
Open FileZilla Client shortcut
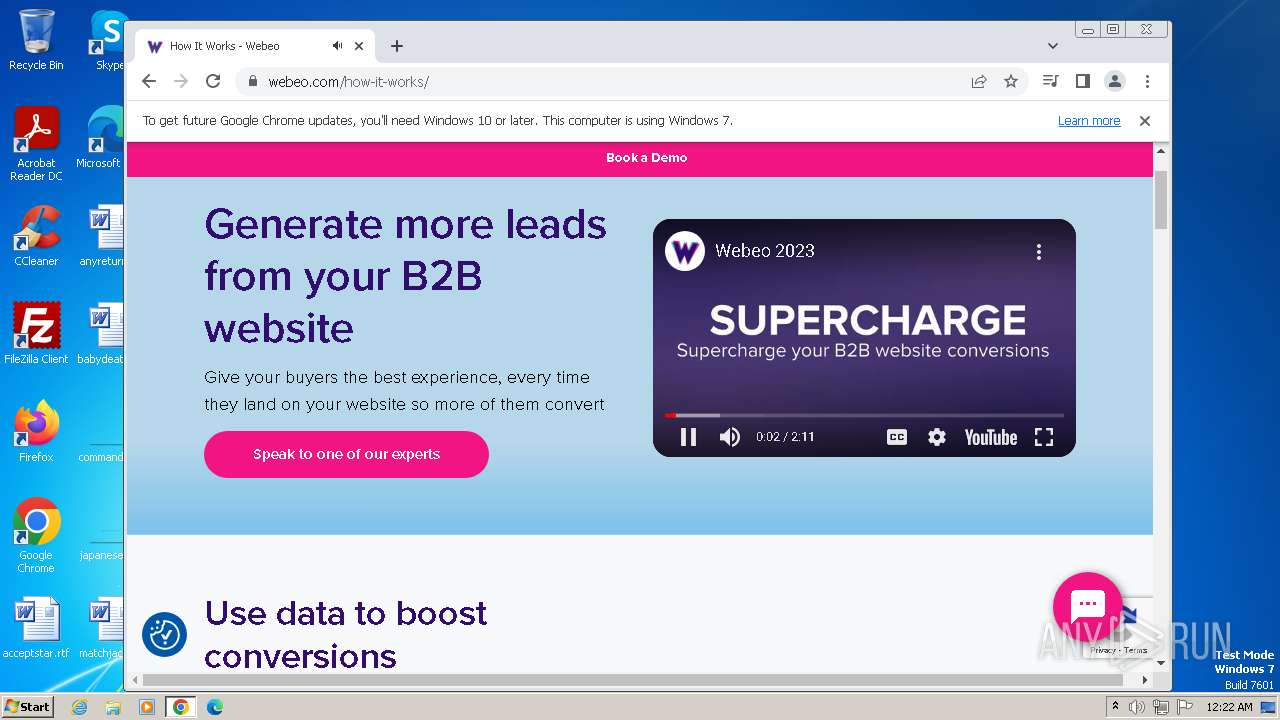click(36, 334)
